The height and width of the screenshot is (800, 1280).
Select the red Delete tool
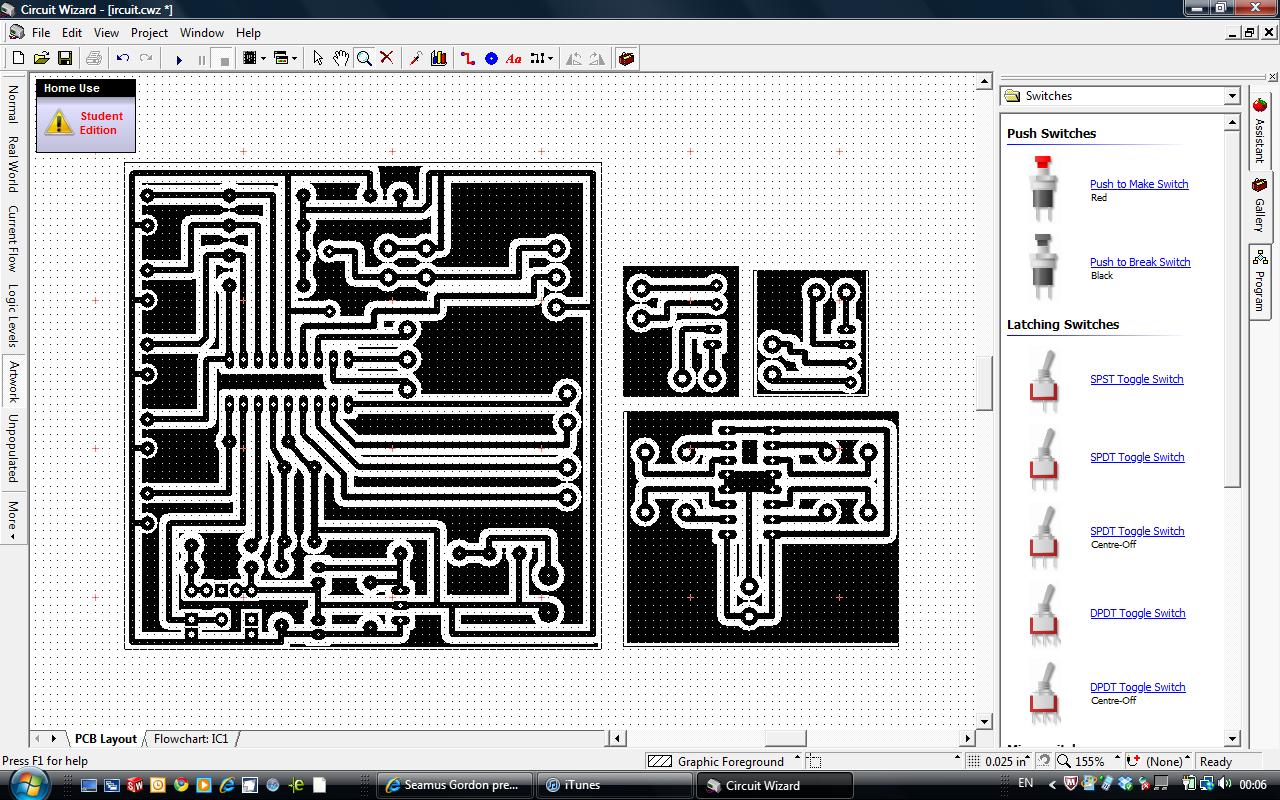tap(386, 58)
